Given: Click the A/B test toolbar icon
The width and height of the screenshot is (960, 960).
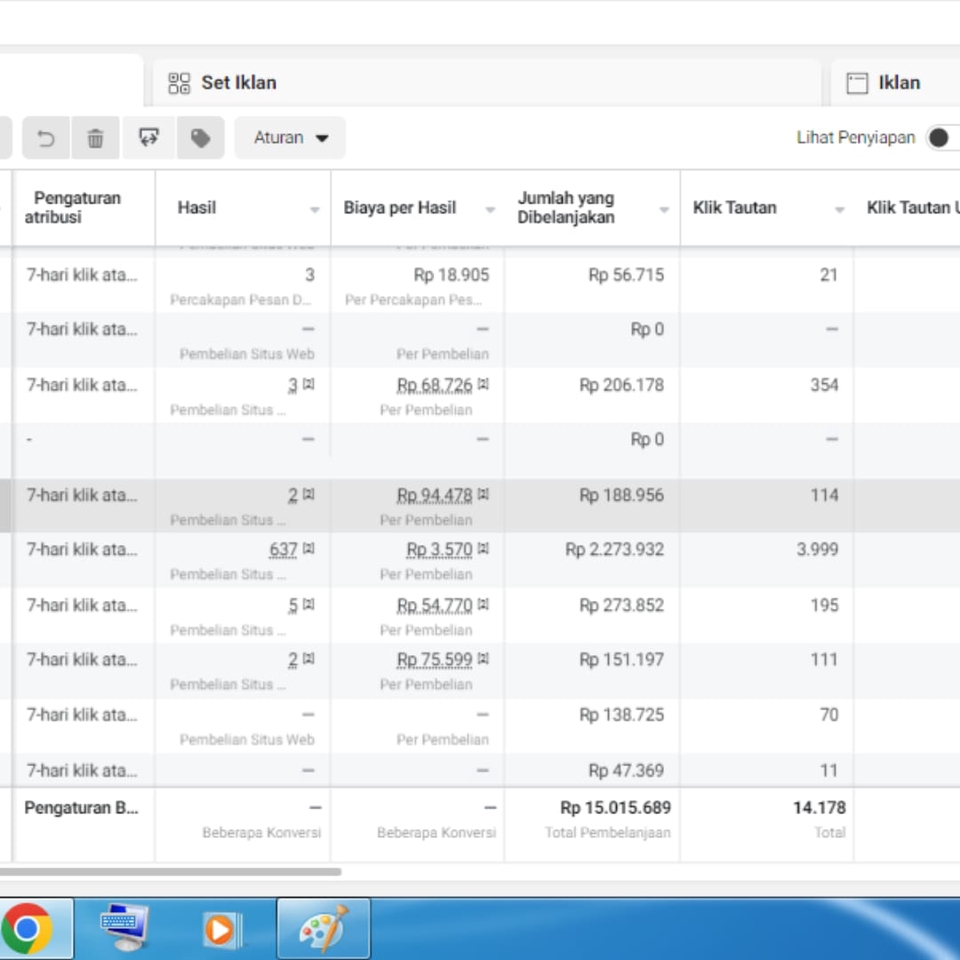Looking at the screenshot, I should (149, 138).
